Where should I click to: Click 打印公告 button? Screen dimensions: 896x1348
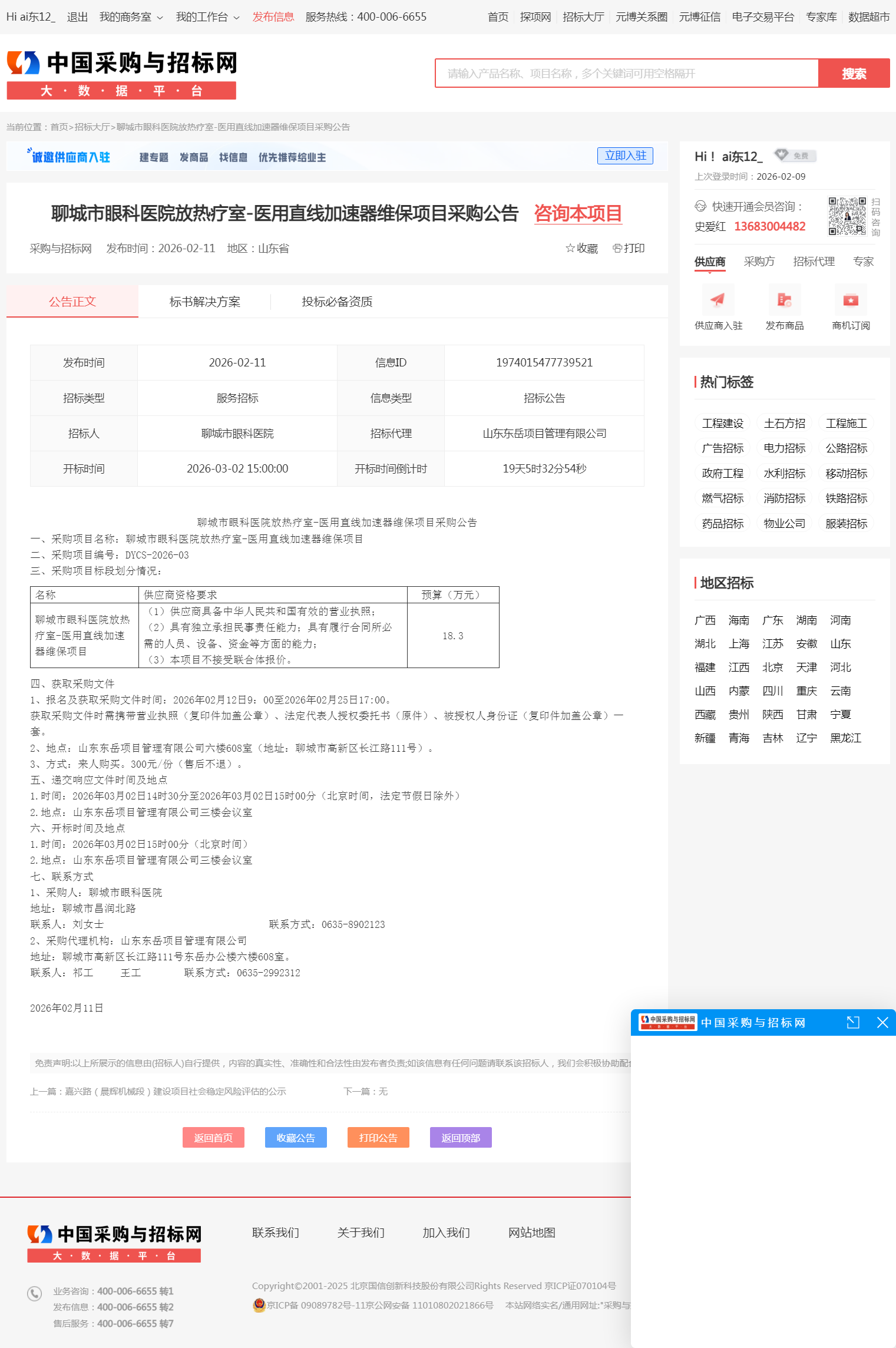(x=378, y=1138)
